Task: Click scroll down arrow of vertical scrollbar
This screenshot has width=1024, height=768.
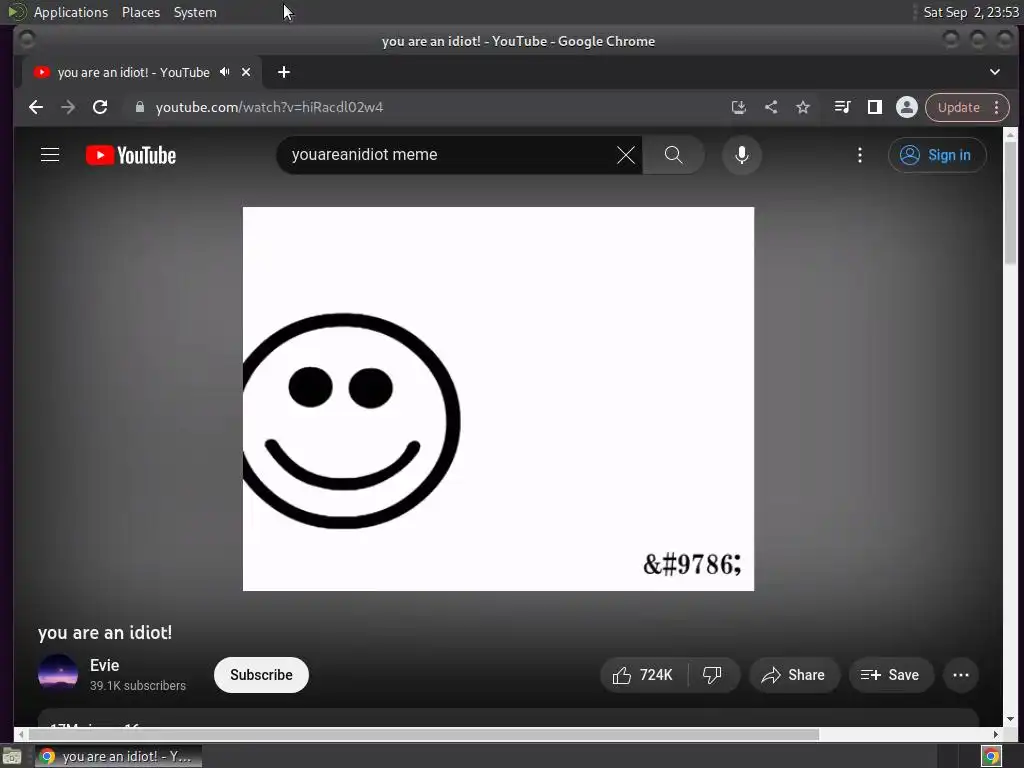Action: 1010,719
